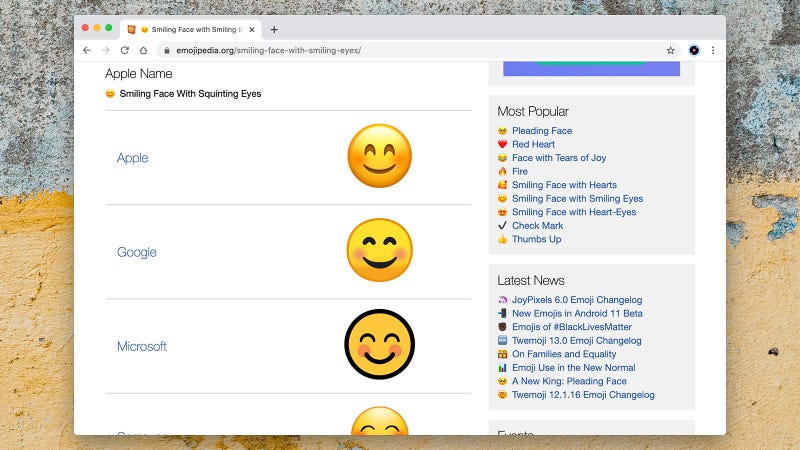Viewport: 800px width, 450px height.
Task: Click the Microsoft smiling emoji image
Action: coord(380,344)
